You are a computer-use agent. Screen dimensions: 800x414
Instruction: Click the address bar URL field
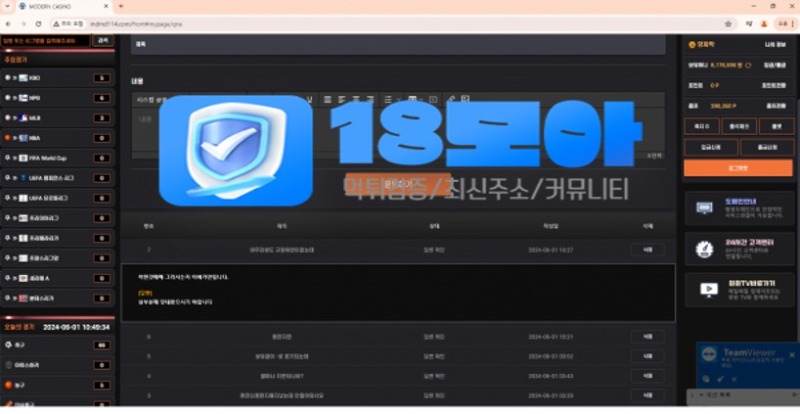(x=393, y=24)
